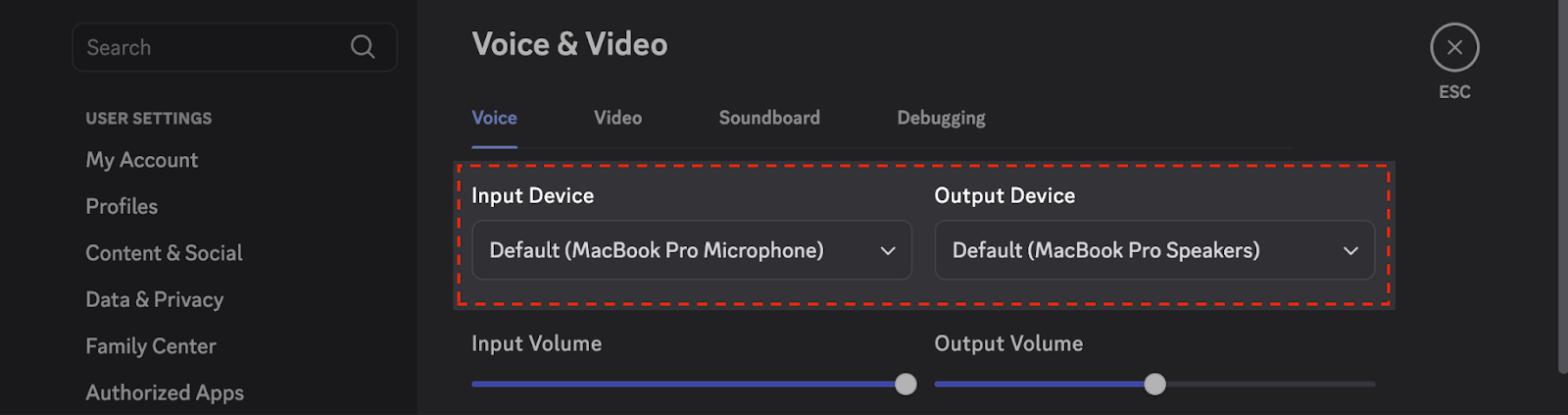Open the Debugging tab

[941, 118]
